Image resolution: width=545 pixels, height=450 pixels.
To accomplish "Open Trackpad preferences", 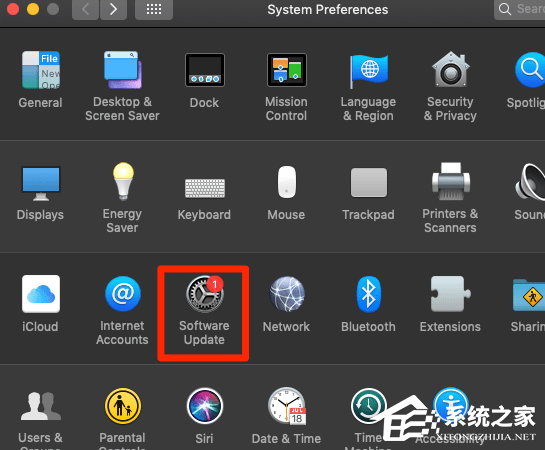I will (368, 182).
